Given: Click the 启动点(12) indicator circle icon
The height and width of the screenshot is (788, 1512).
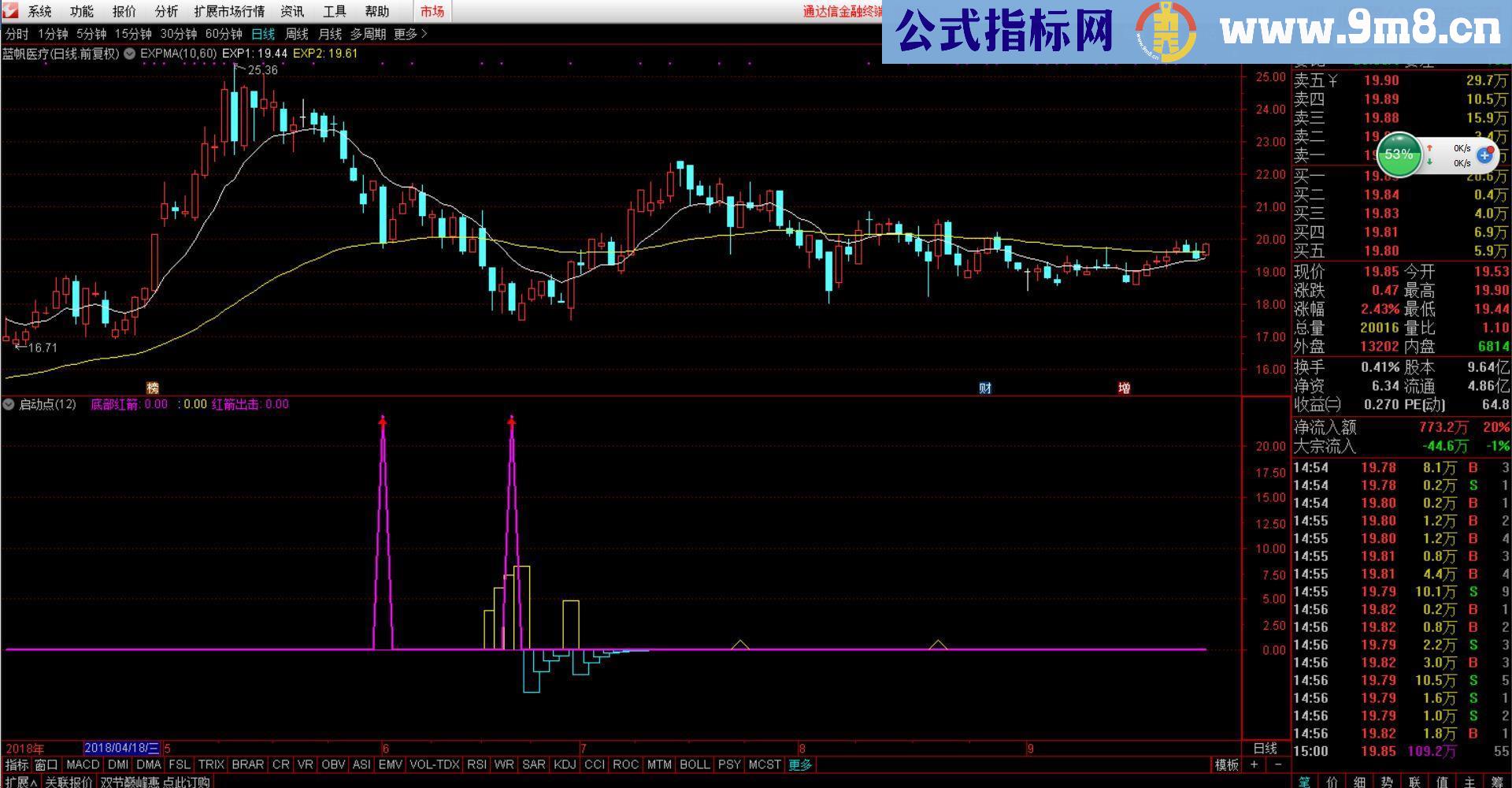Looking at the screenshot, I should coord(7,404).
